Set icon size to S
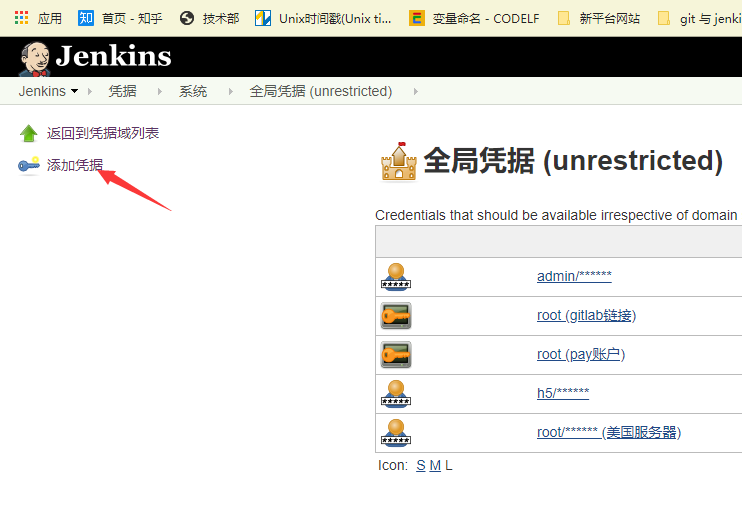Image resolution: width=742 pixels, height=527 pixels. click(421, 466)
